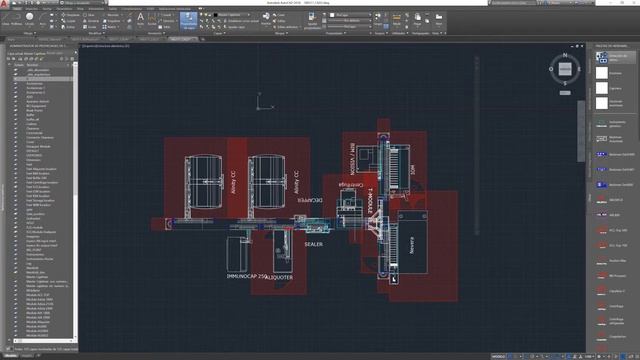The image size is (640, 360).
Task: Open the AutoCAD application menu button
Action: (x=4, y=3)
